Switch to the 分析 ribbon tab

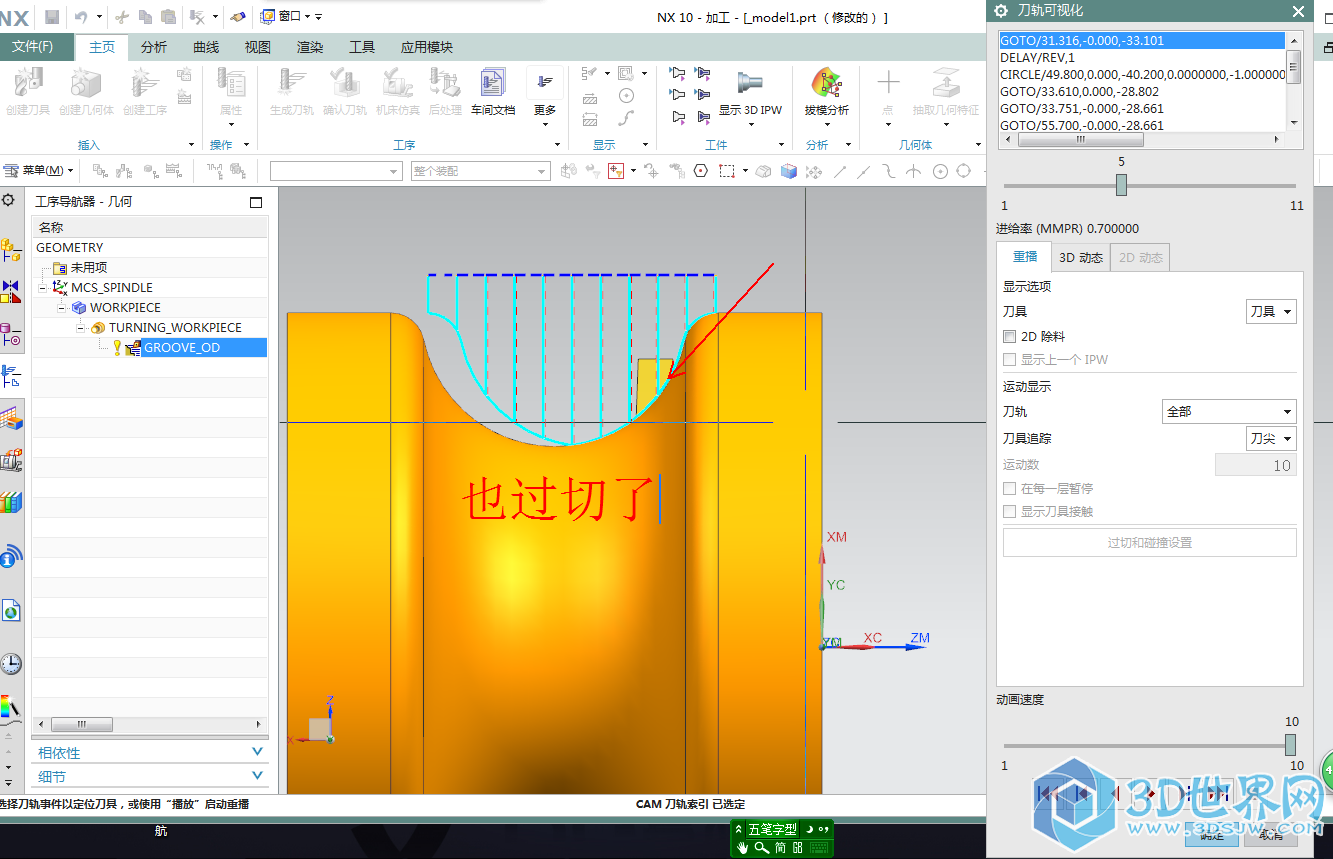pos(154,47)
